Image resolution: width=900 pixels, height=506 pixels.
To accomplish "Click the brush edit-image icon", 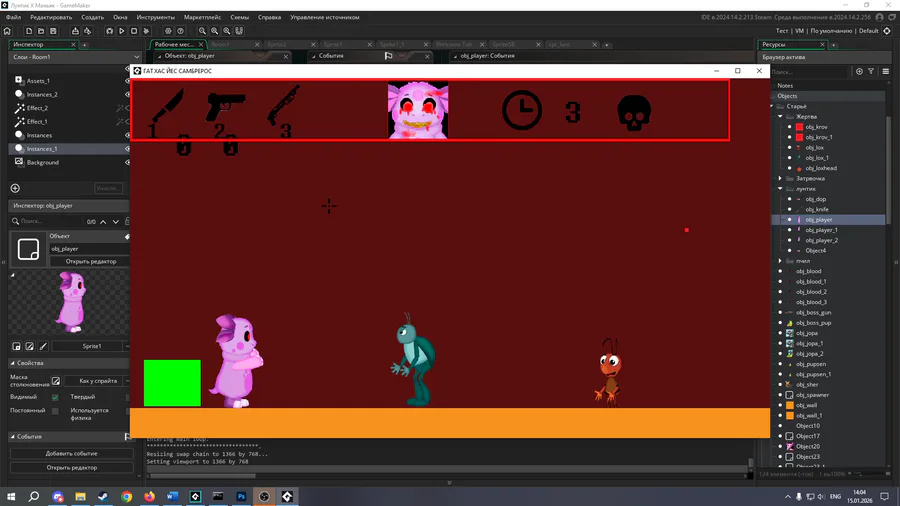I will (43, 346).
